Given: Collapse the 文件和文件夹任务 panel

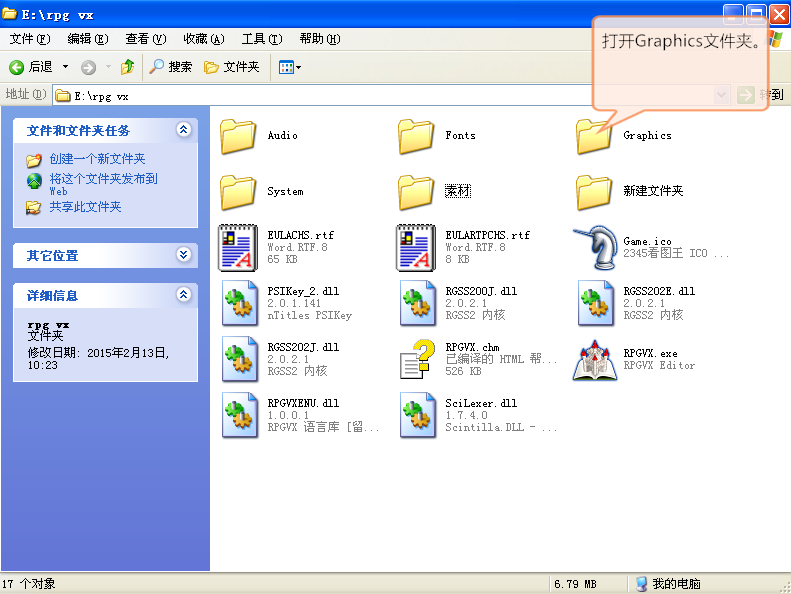Looking at the screenshot, I should point(184,130).
